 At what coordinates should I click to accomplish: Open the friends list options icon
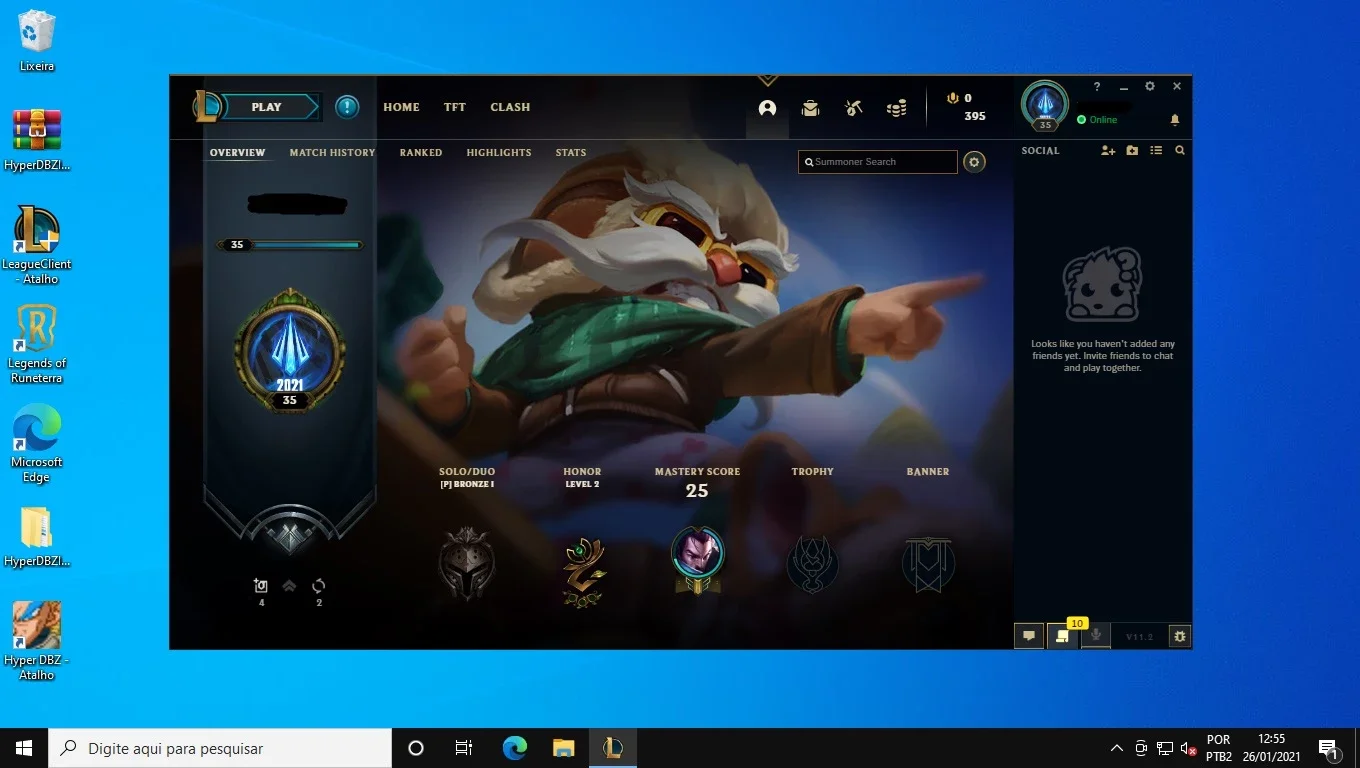point(1156,151)
